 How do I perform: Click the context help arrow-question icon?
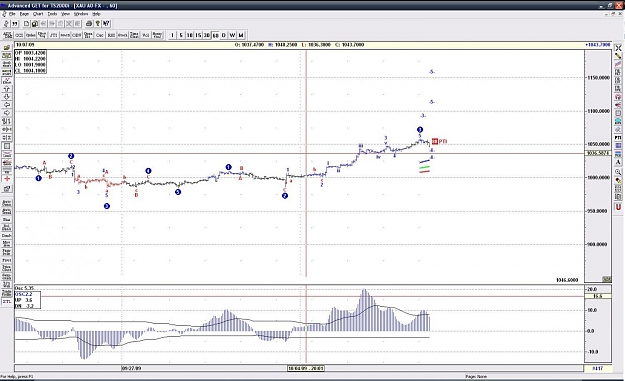click(x=106, y=24)
